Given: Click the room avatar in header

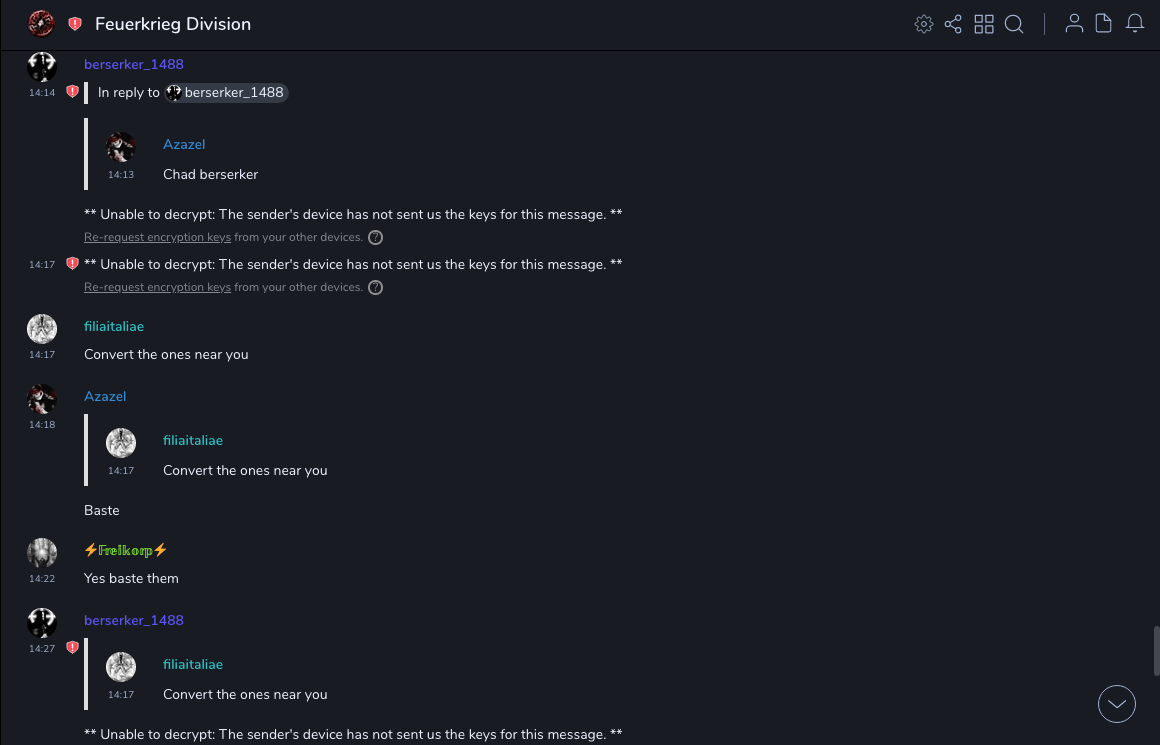Looking at the screenshot, I should point(41,23).
